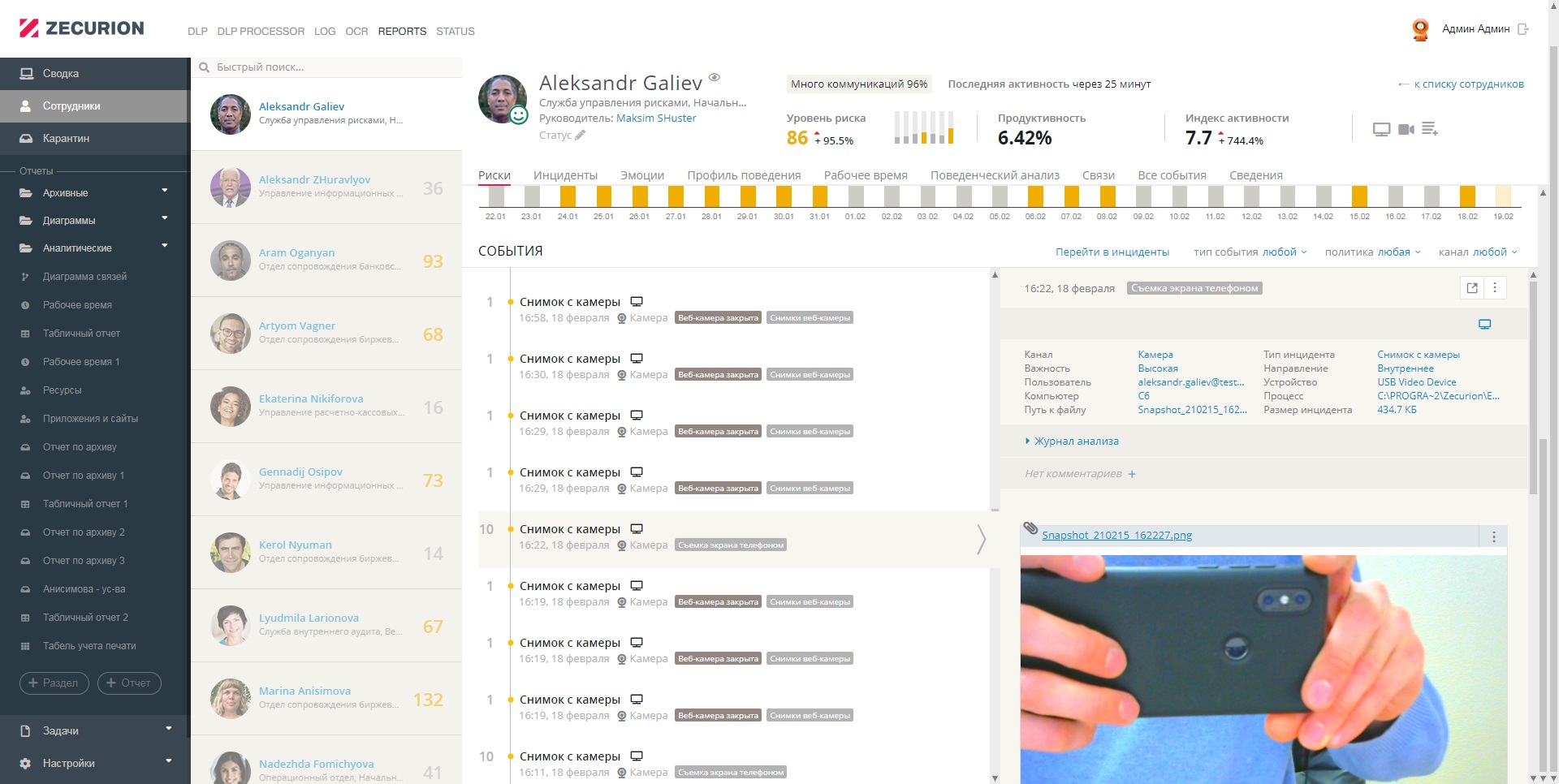The width and height of the screenshot is (1559, 784).
Task: Switch to the Эмоции tab
Action: (x=642, y=175)
